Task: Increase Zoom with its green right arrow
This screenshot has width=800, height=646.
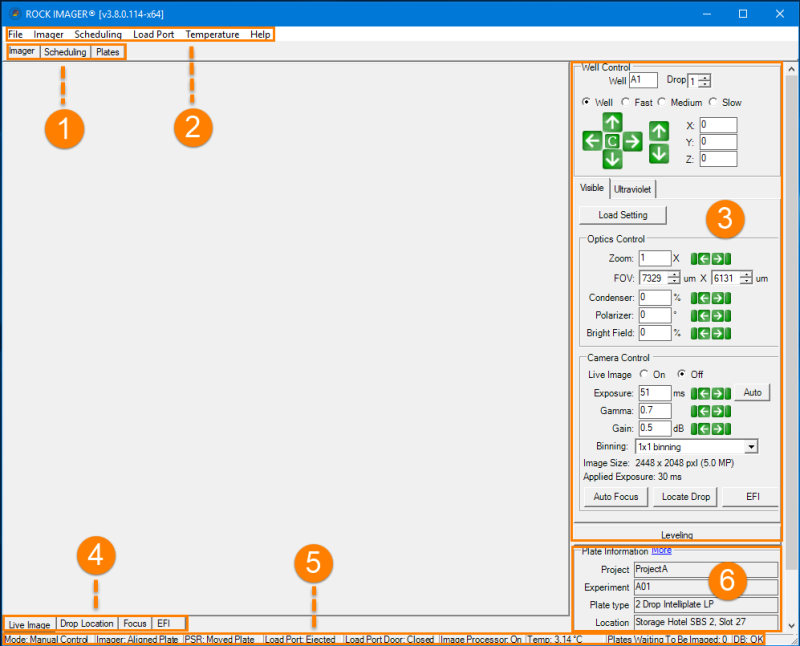Action: [x=717, y=259]
